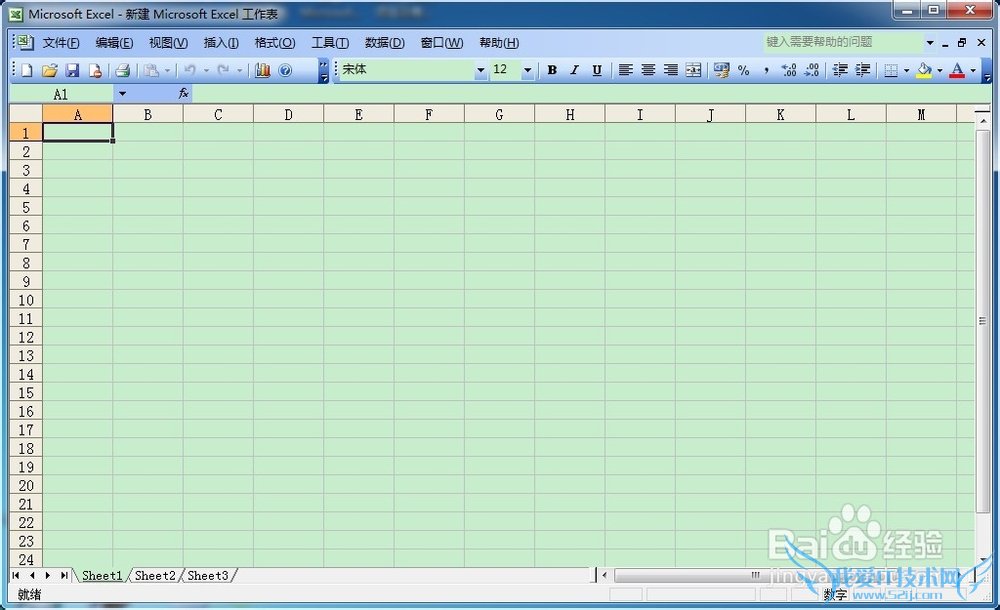The height and width of the screenshot is (610, 1000).
Task: Save the workbook using the floppy disk icon
Action: point(73,70)
